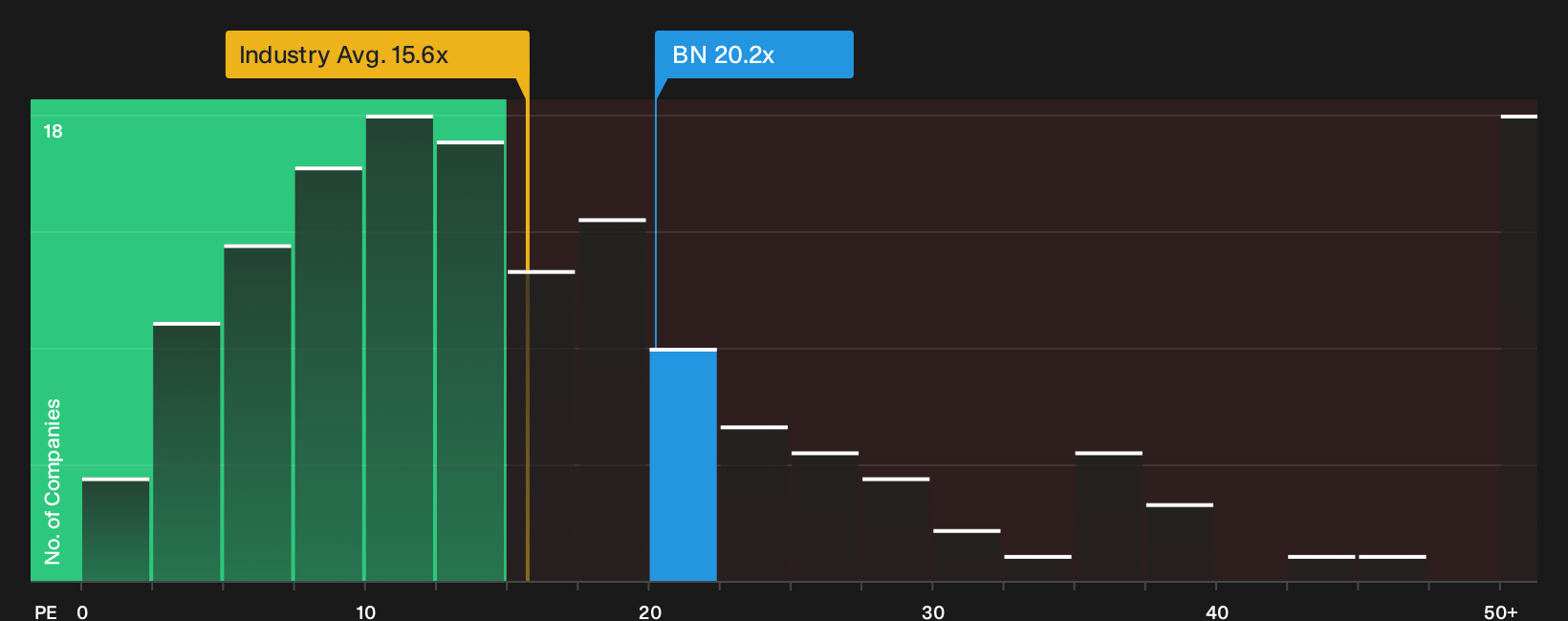Click the BN 20.2x label
The image size is (1568, 621).
(x=753, y=54)
